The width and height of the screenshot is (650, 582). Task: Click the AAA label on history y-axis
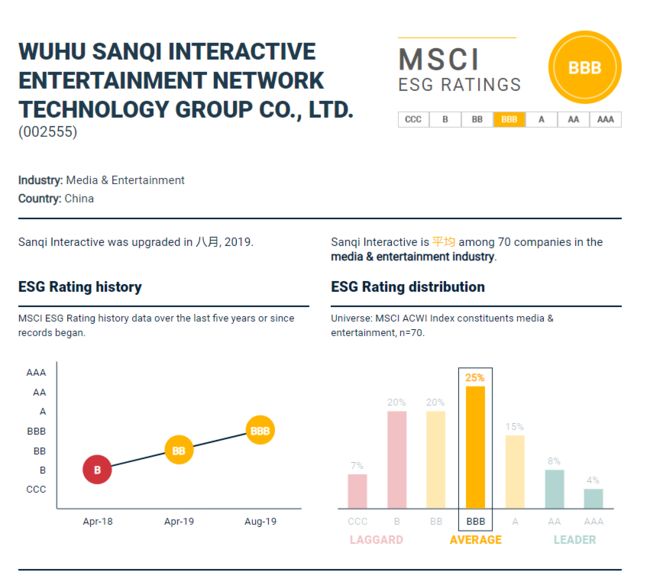pyautogui.click(x=36, y=372)
